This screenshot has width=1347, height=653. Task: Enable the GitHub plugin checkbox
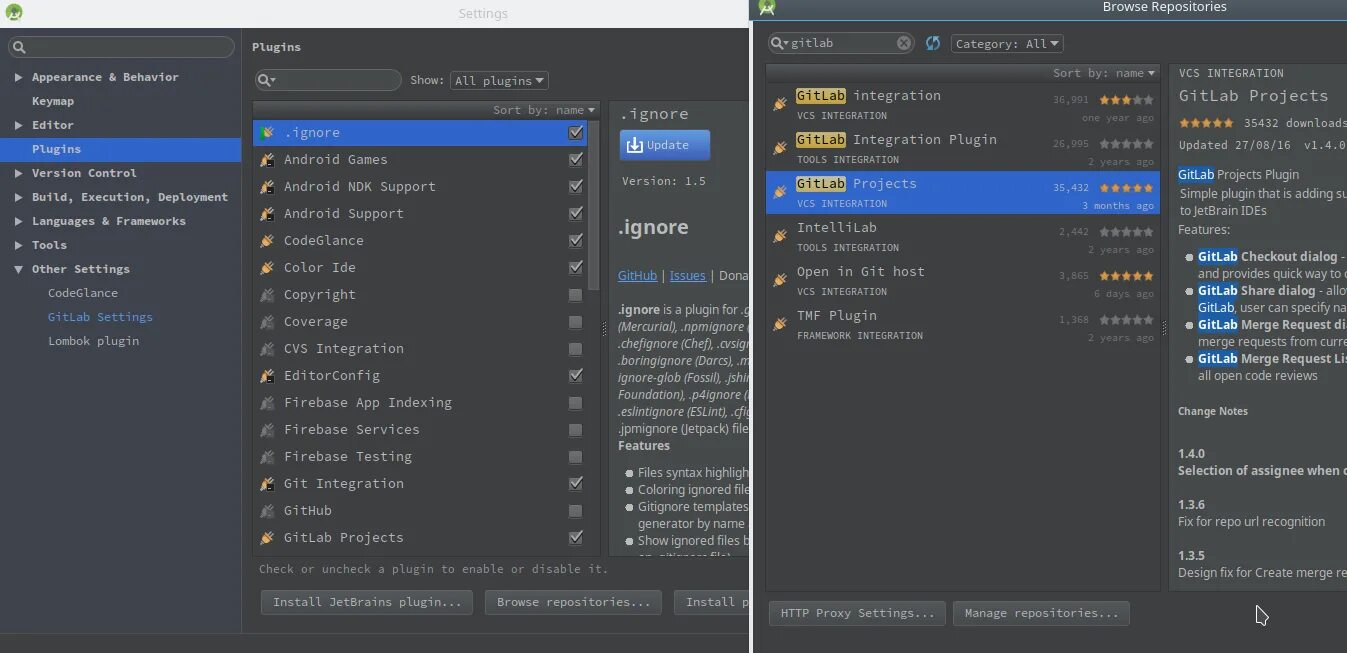coord(575,511)
